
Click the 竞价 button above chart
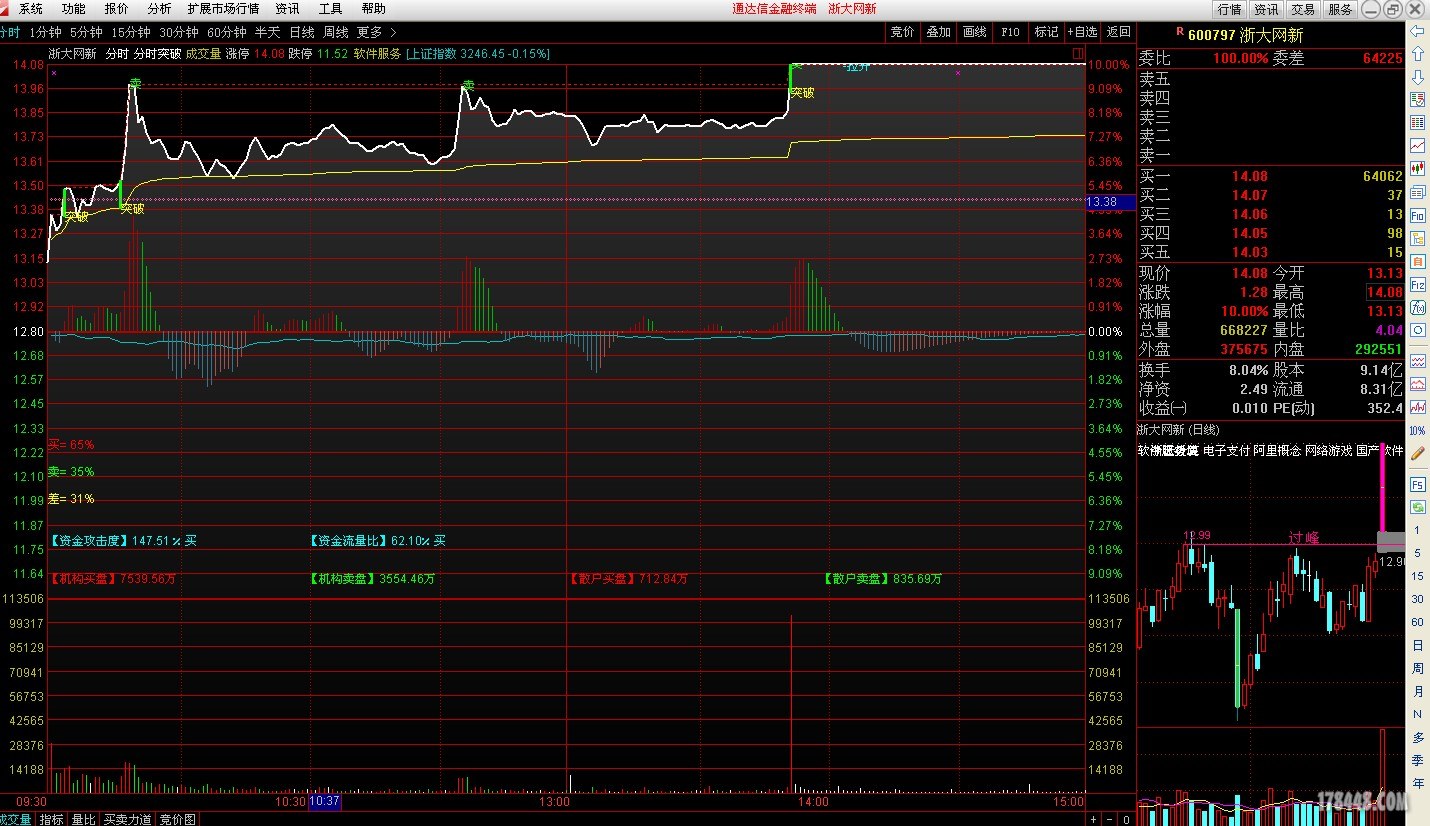(x=902, y=32)
